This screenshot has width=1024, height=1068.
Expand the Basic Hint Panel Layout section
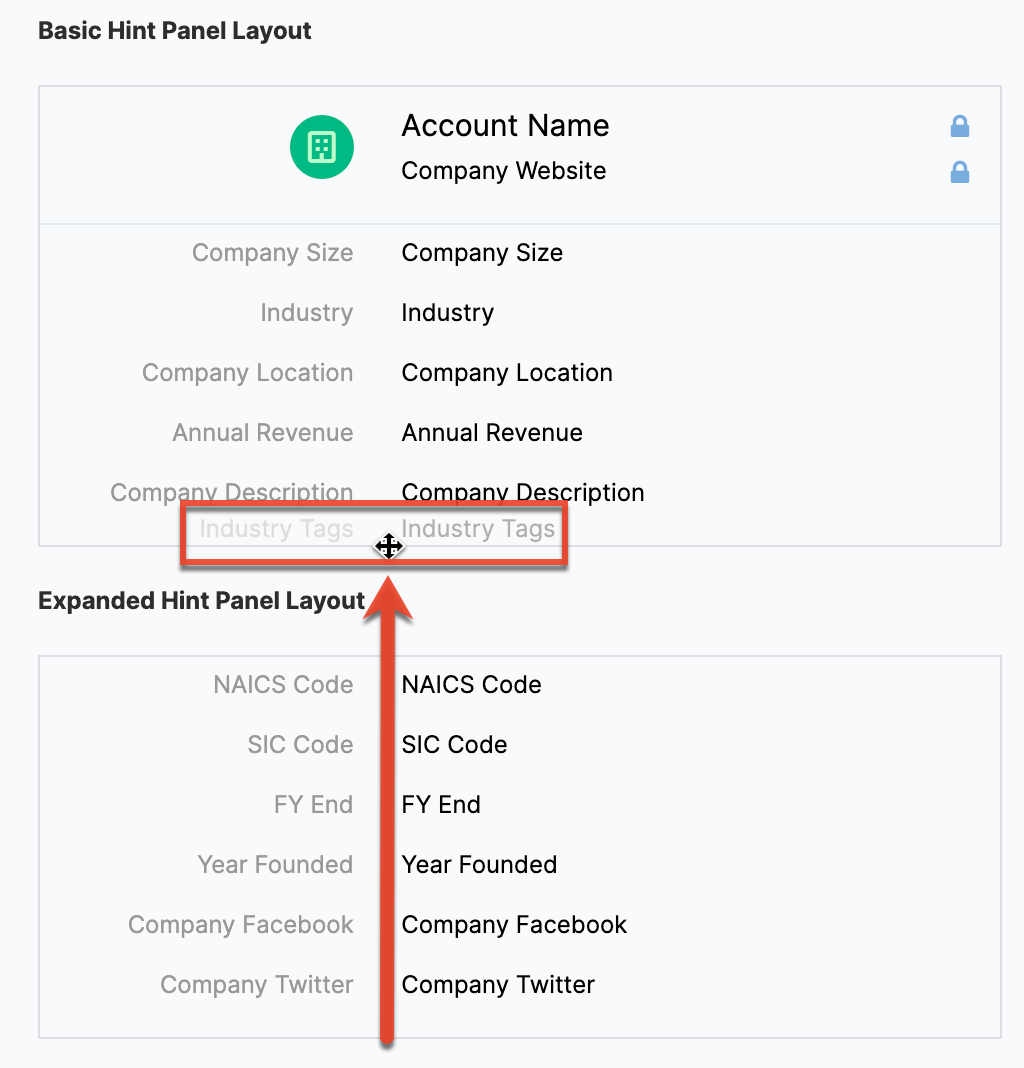pyautogui.click(x=174, y=31)
